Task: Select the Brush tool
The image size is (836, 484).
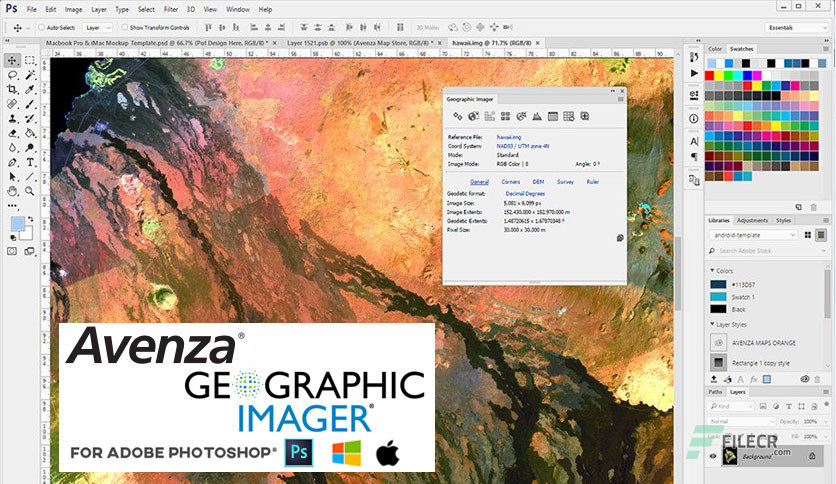Action: click(30, 104)
